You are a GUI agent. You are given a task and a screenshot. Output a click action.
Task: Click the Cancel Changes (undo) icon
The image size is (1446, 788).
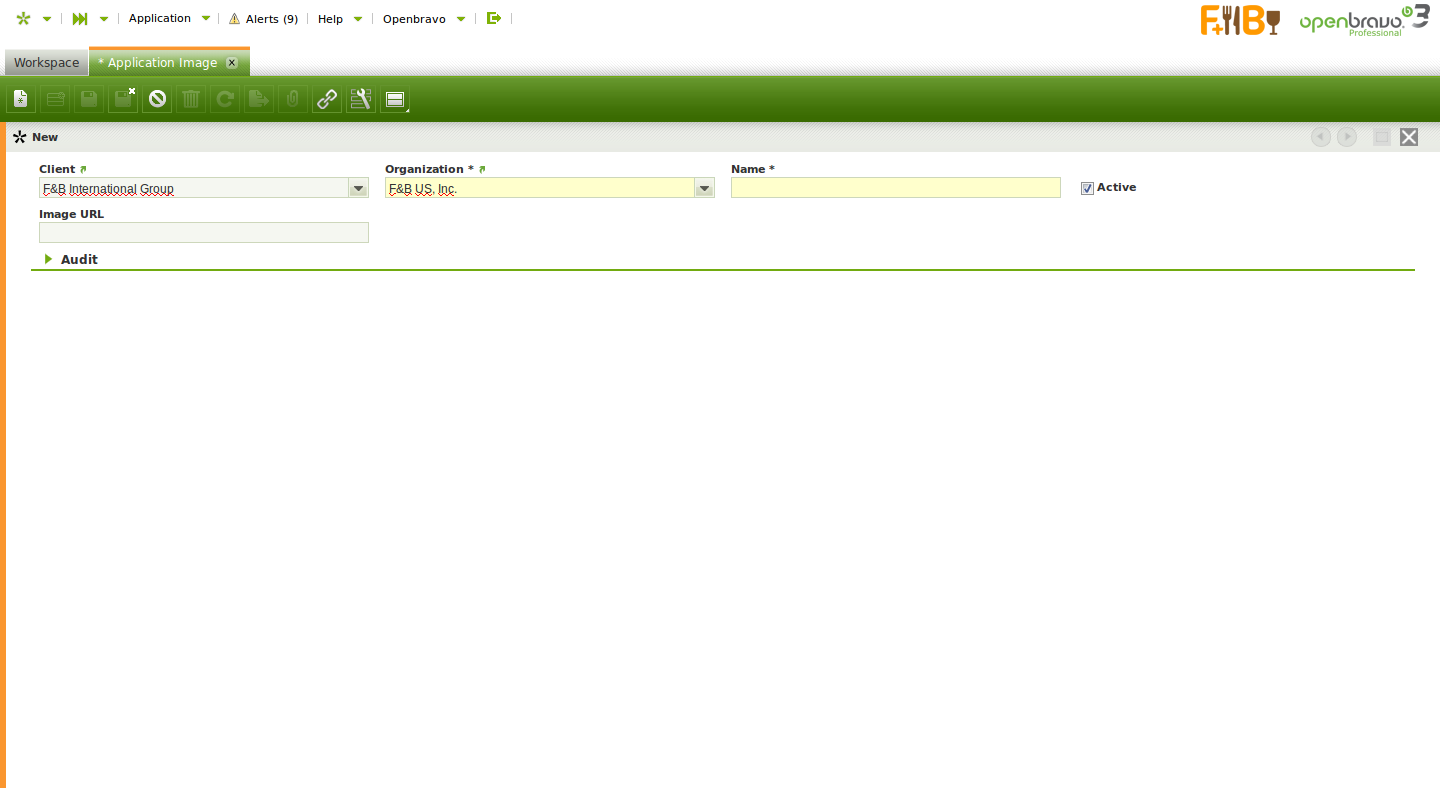point(157,99)
